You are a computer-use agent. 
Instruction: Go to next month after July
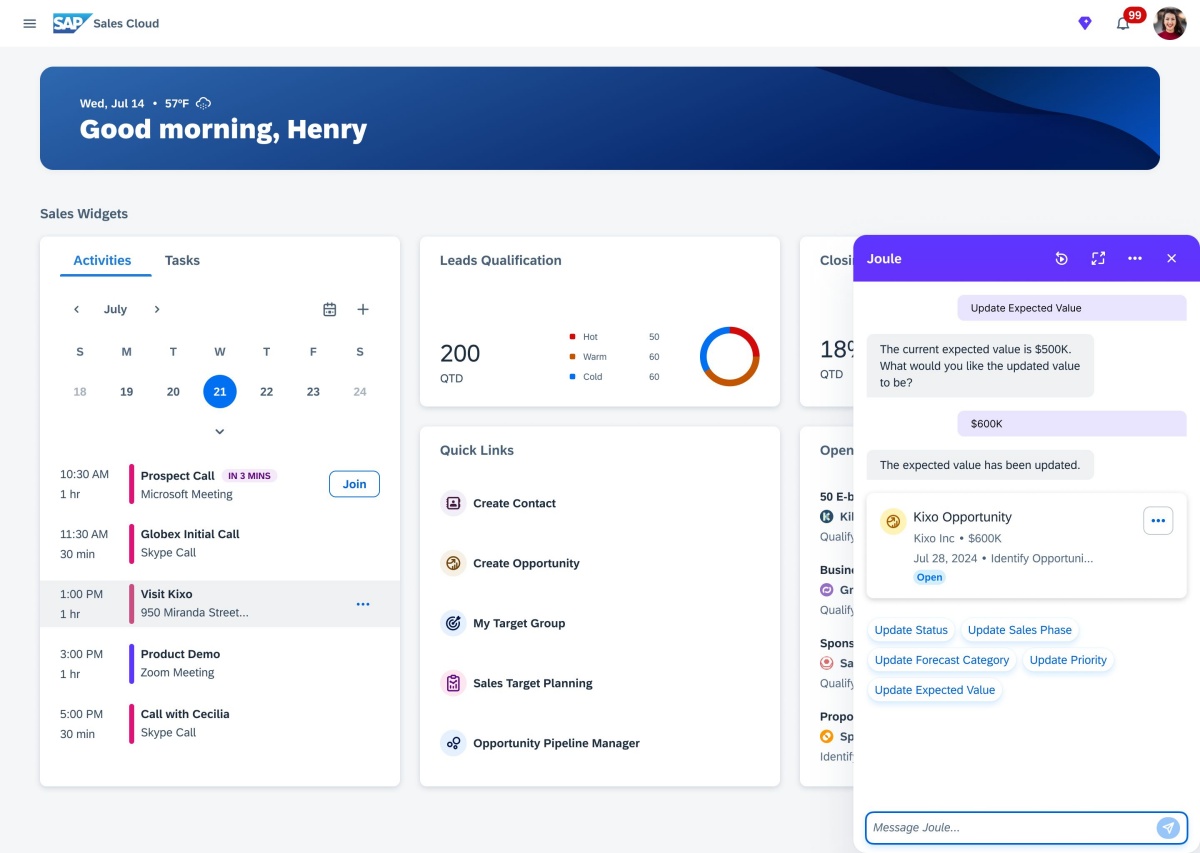(x=157, y=310)
